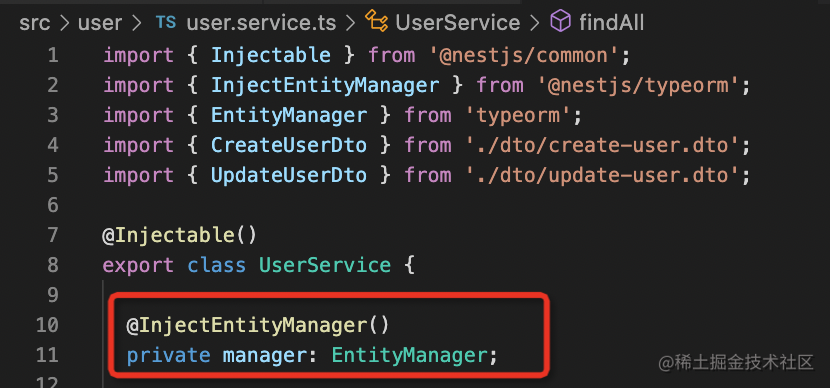
Task: Click the TS file icon in breadcrumb
Action: [x=166, y=23]
